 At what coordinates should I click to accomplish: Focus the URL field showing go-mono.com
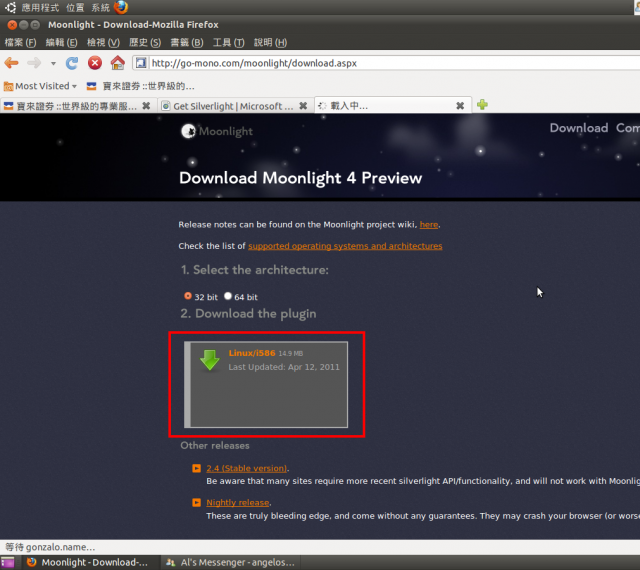click(x=392, y=63)
